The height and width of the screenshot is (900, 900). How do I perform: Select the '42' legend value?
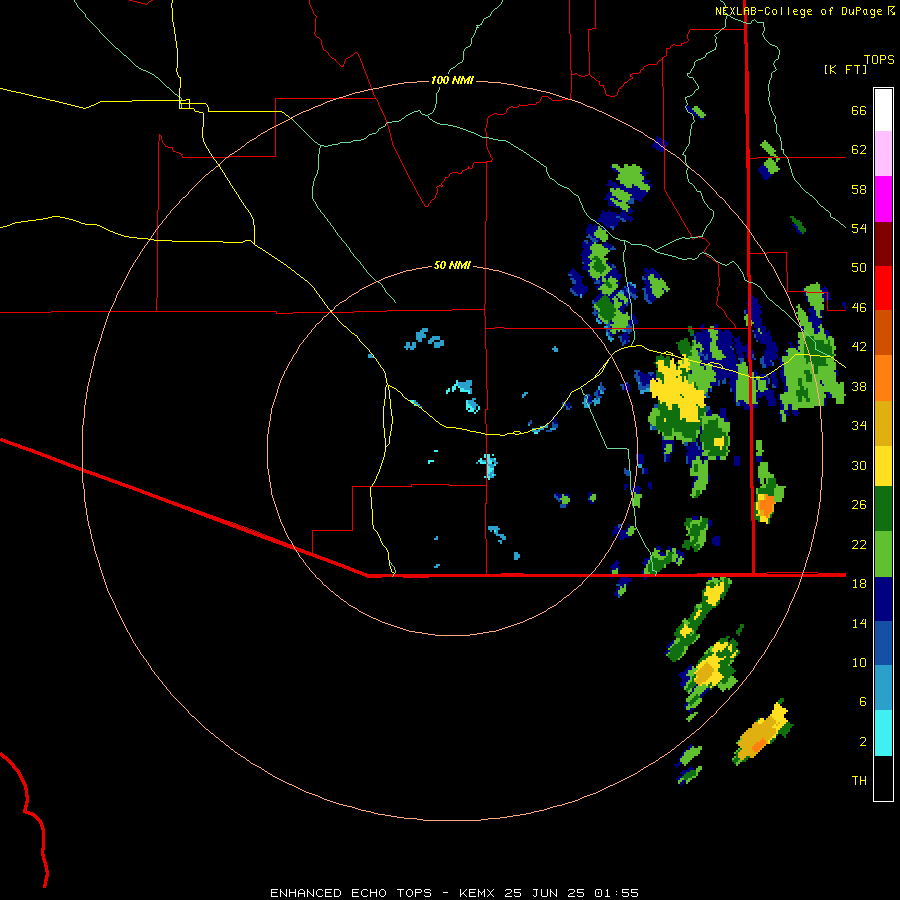tap(859, 347)
